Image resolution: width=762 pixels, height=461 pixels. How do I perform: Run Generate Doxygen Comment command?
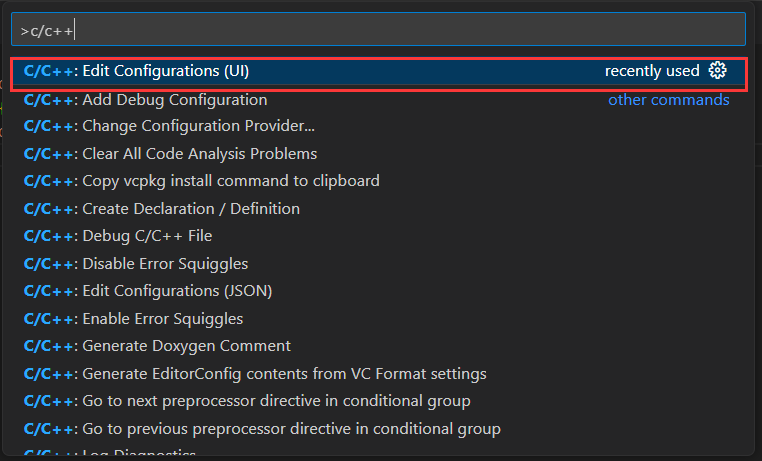coord(186,346)
